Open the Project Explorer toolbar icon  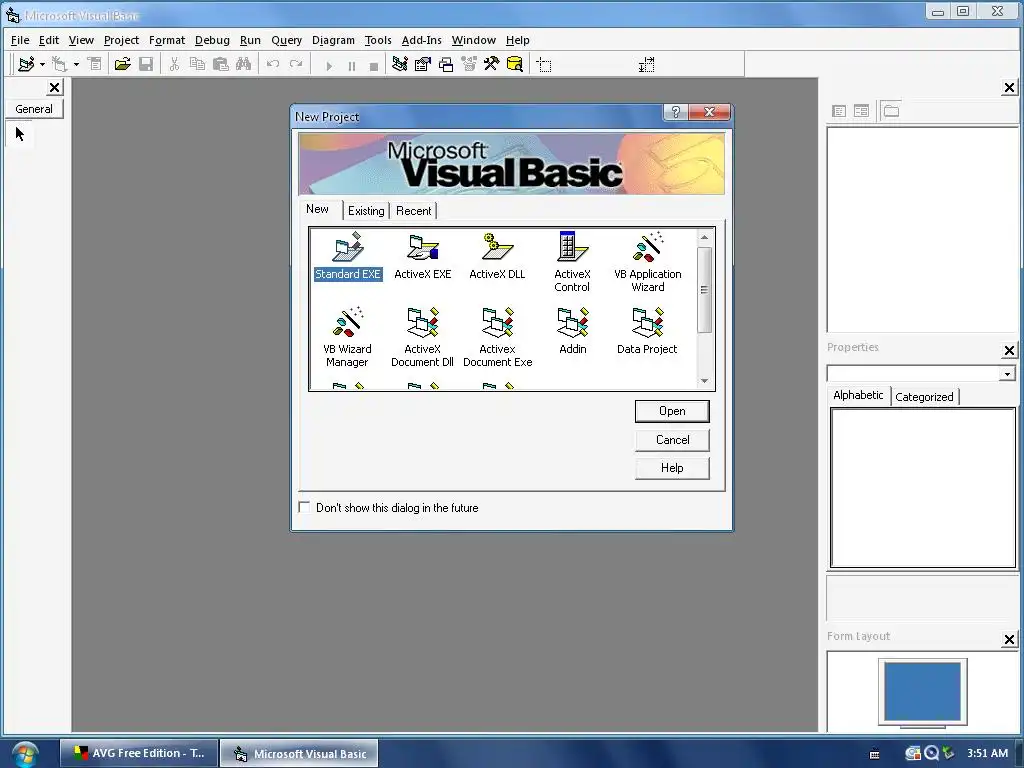tap(400, 64)
